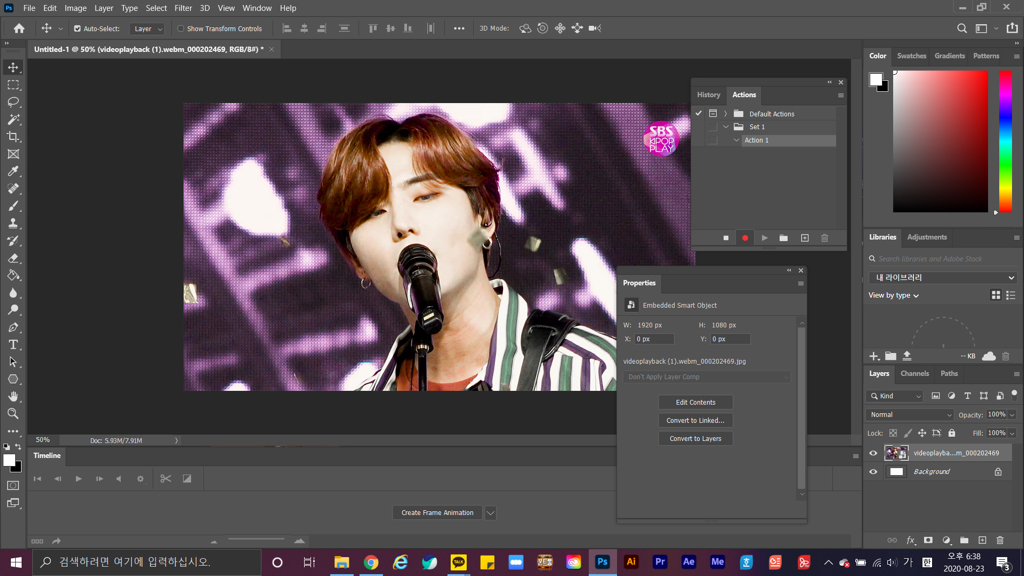This screenshot has width=1024, height=576.
Task: Select the Eyedropper tool
Action: (x=13, y=171)
